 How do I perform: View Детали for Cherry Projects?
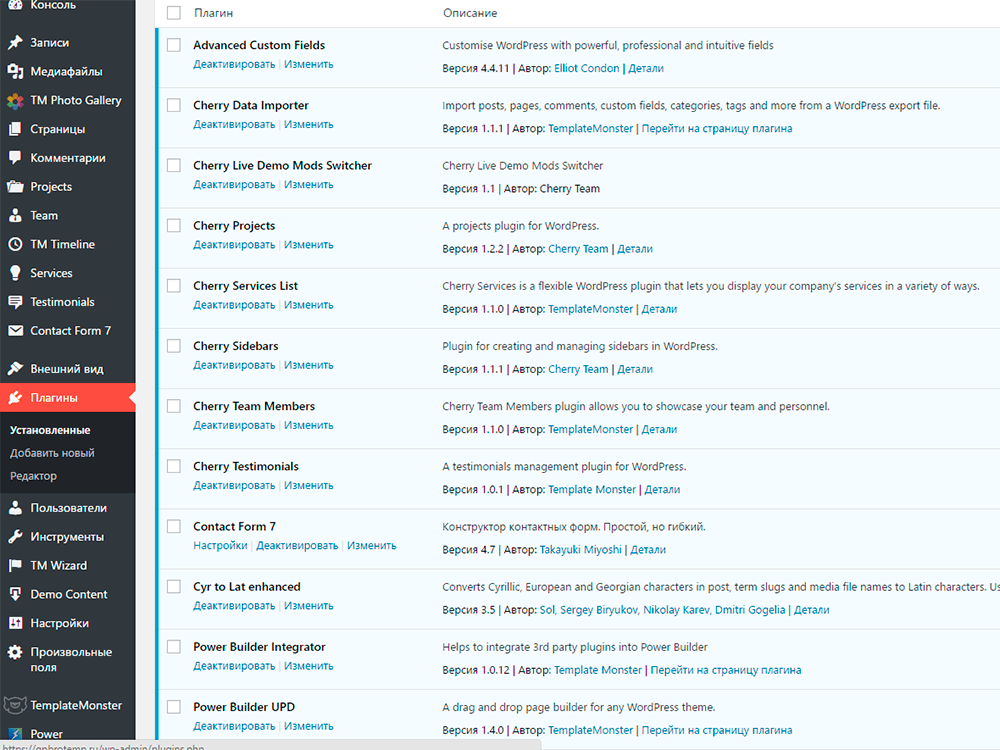pos(635,249)
